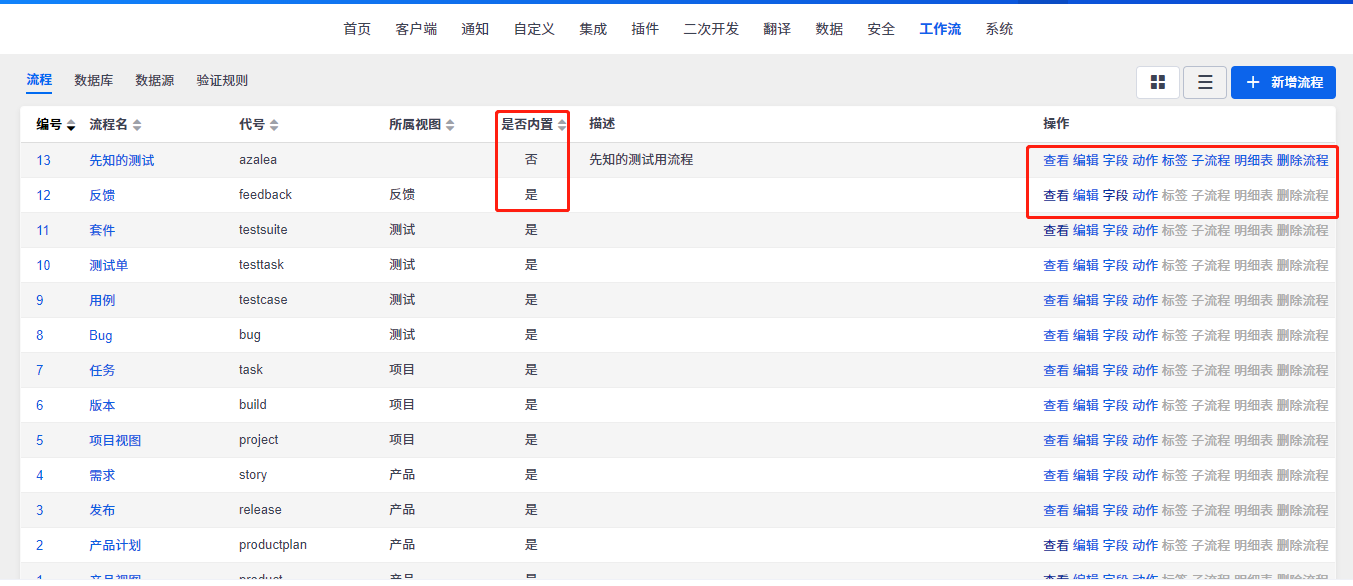Sort the table by 流程名 column
1353x586 pixels.
pos(115,125)
